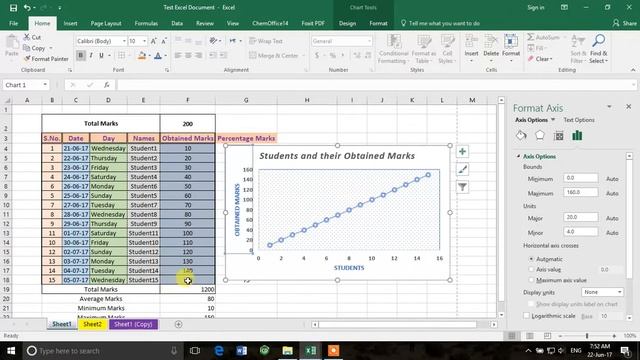
Task: Select the Automatic radio button
Action: point(531,259)
